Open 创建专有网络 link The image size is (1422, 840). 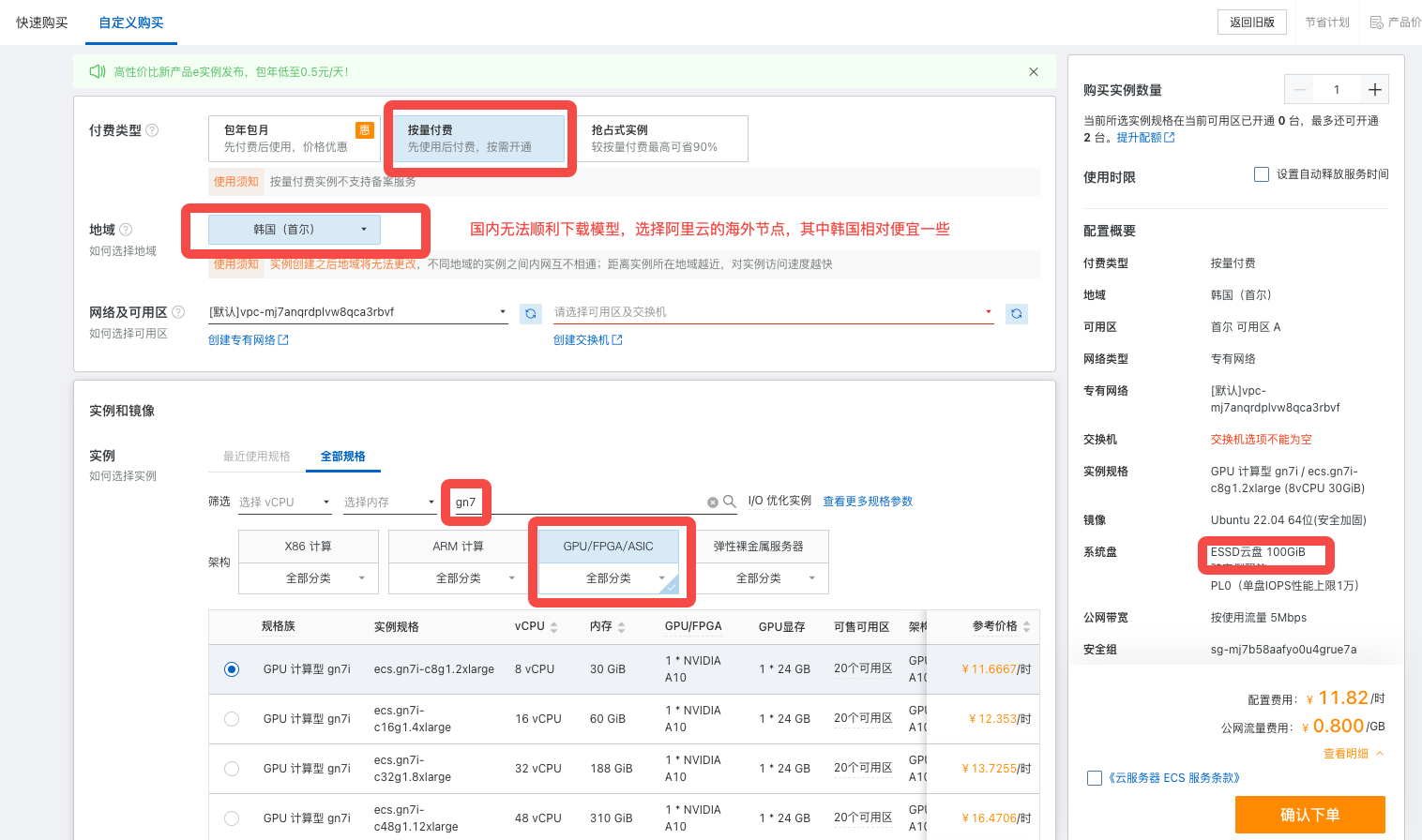pos(249,340)
